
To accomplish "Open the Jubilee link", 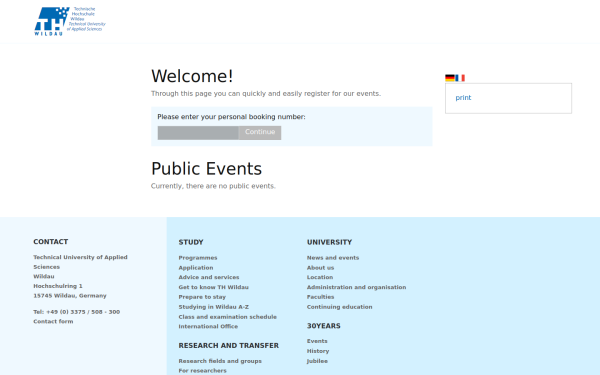I will click(x=317, y=361).
